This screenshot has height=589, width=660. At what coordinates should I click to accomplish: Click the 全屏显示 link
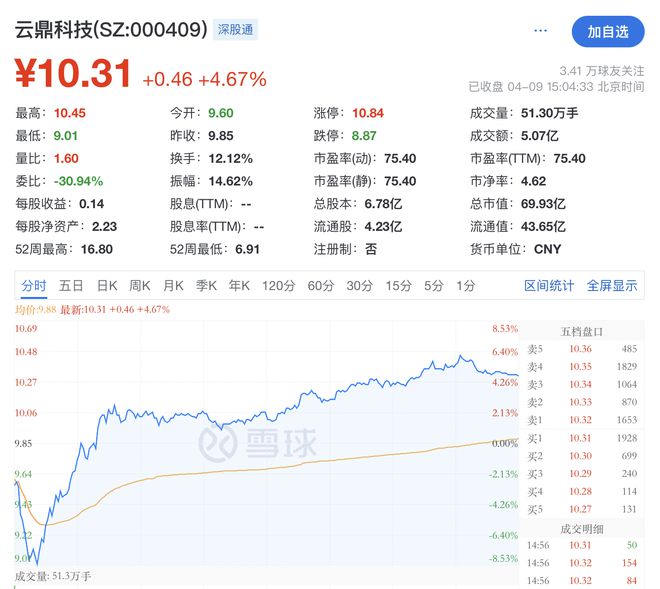point(612,286)
